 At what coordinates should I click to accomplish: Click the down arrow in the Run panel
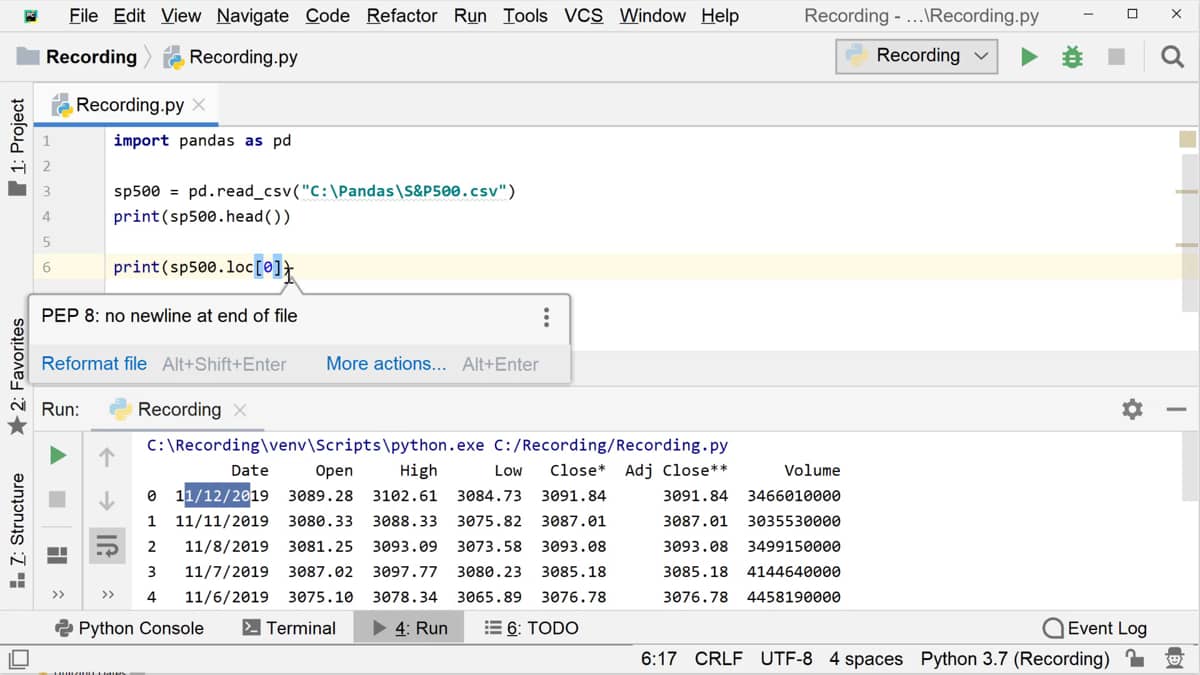click(x=107, y=500)
